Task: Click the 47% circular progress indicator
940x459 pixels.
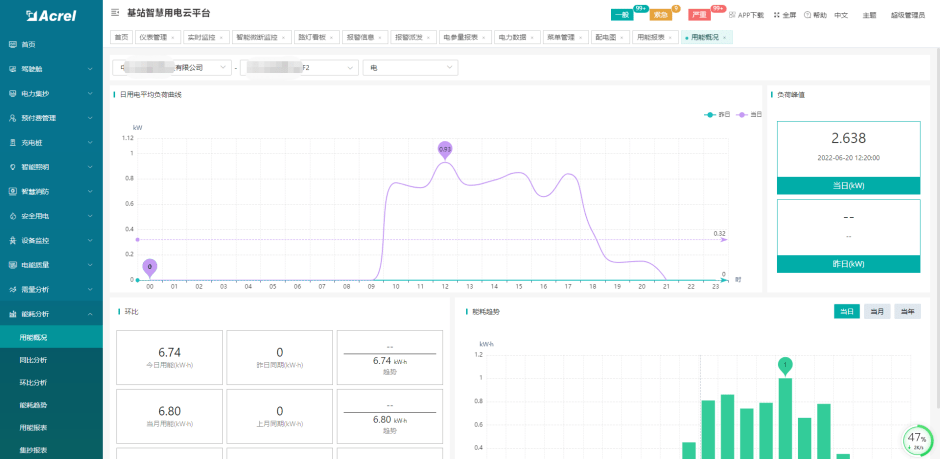Action: point(917,439)
